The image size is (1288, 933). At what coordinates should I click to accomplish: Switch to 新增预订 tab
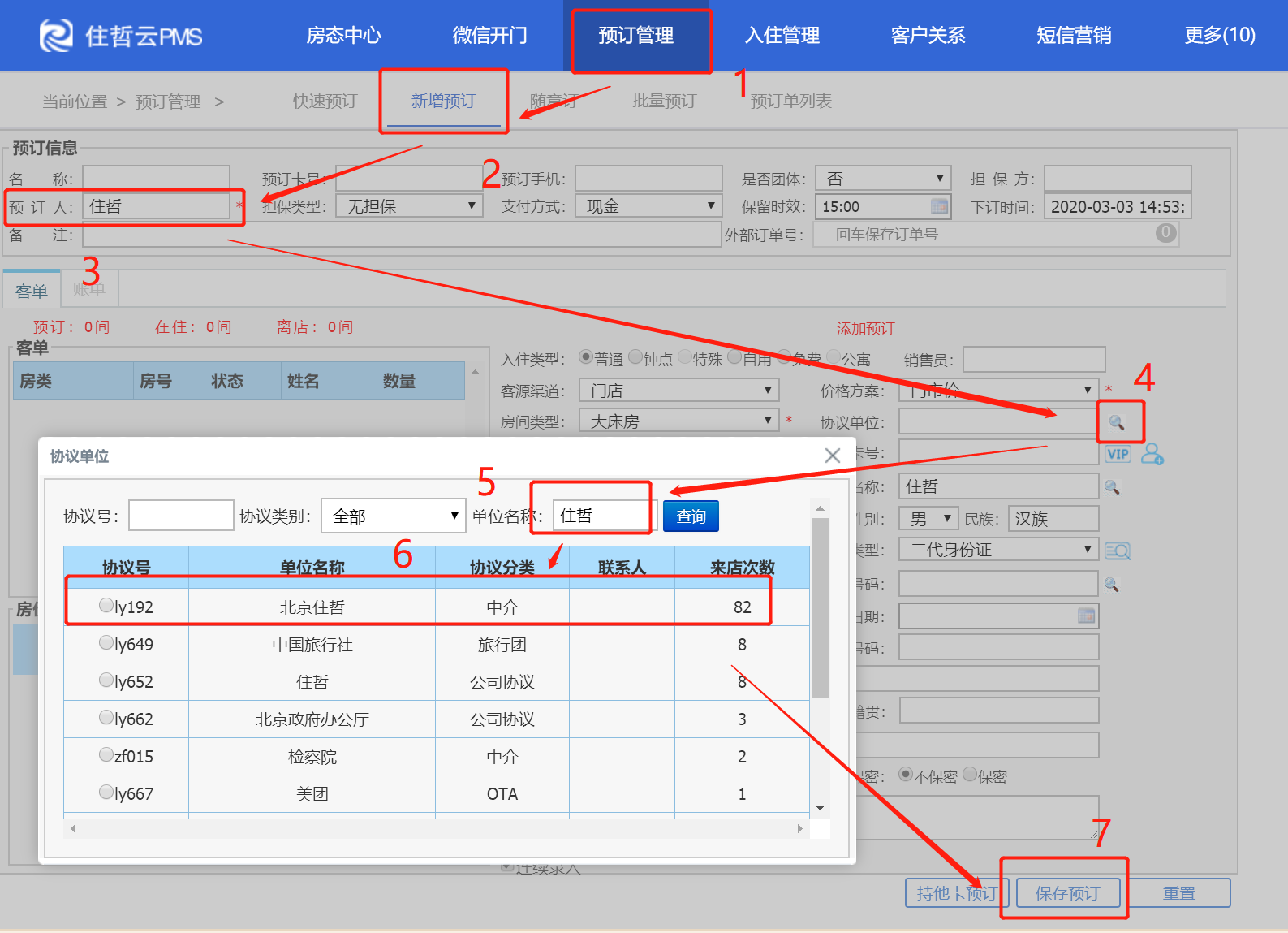443,101
